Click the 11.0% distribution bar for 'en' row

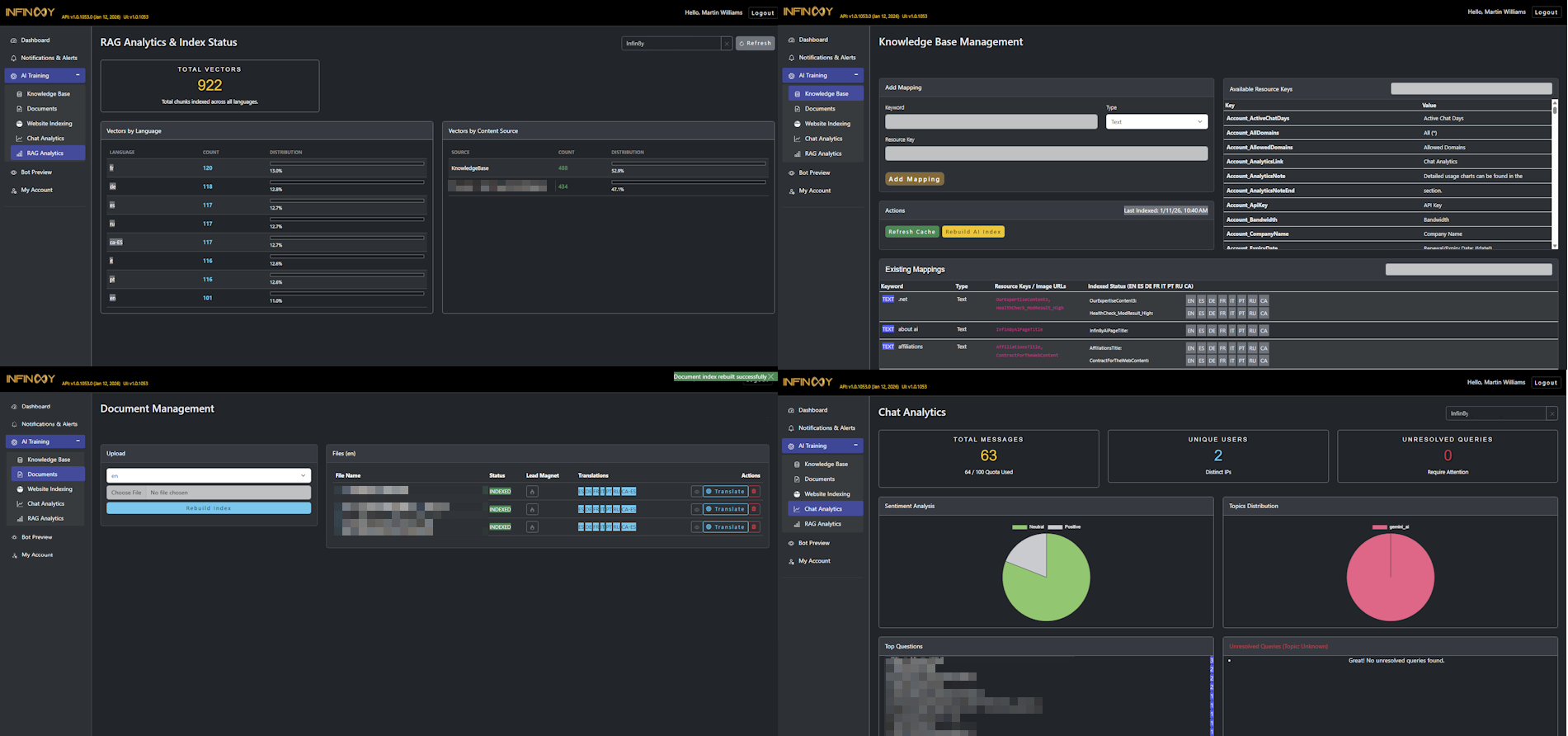click(347, 294)
